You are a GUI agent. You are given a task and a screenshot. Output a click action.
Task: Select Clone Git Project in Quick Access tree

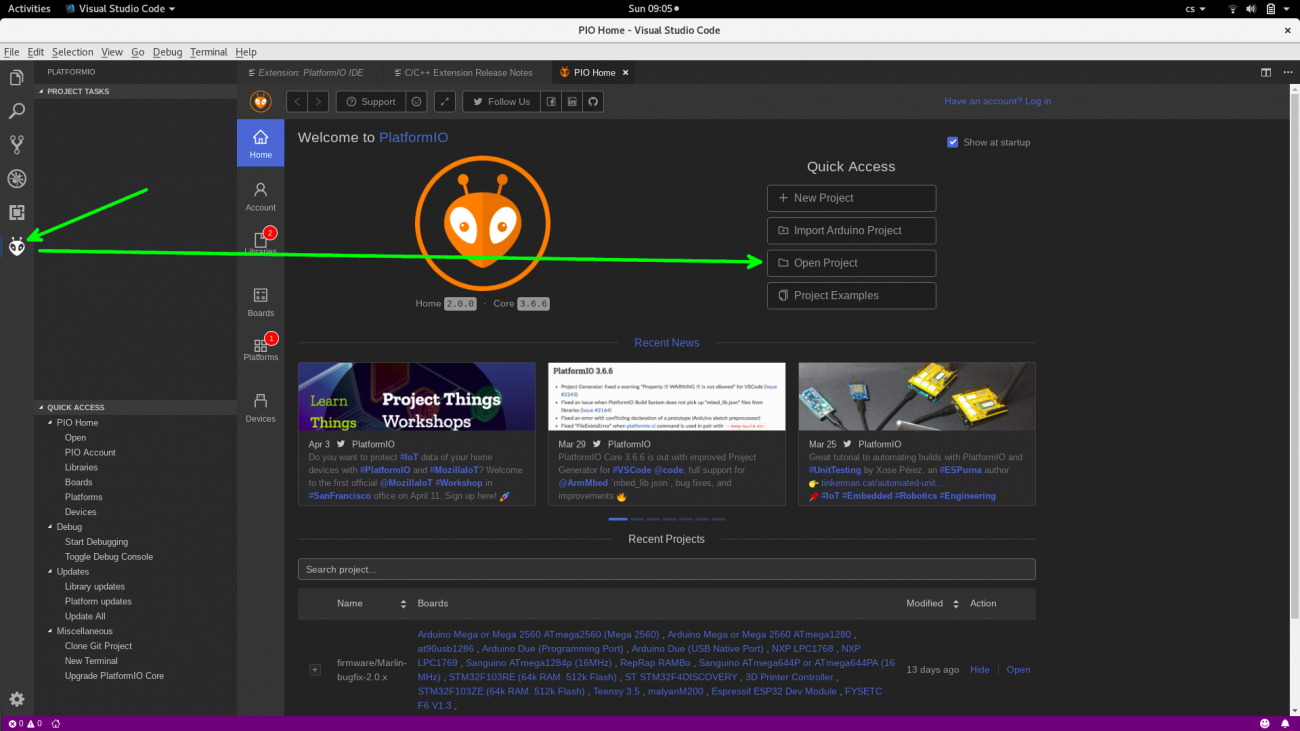click(98, 646)
